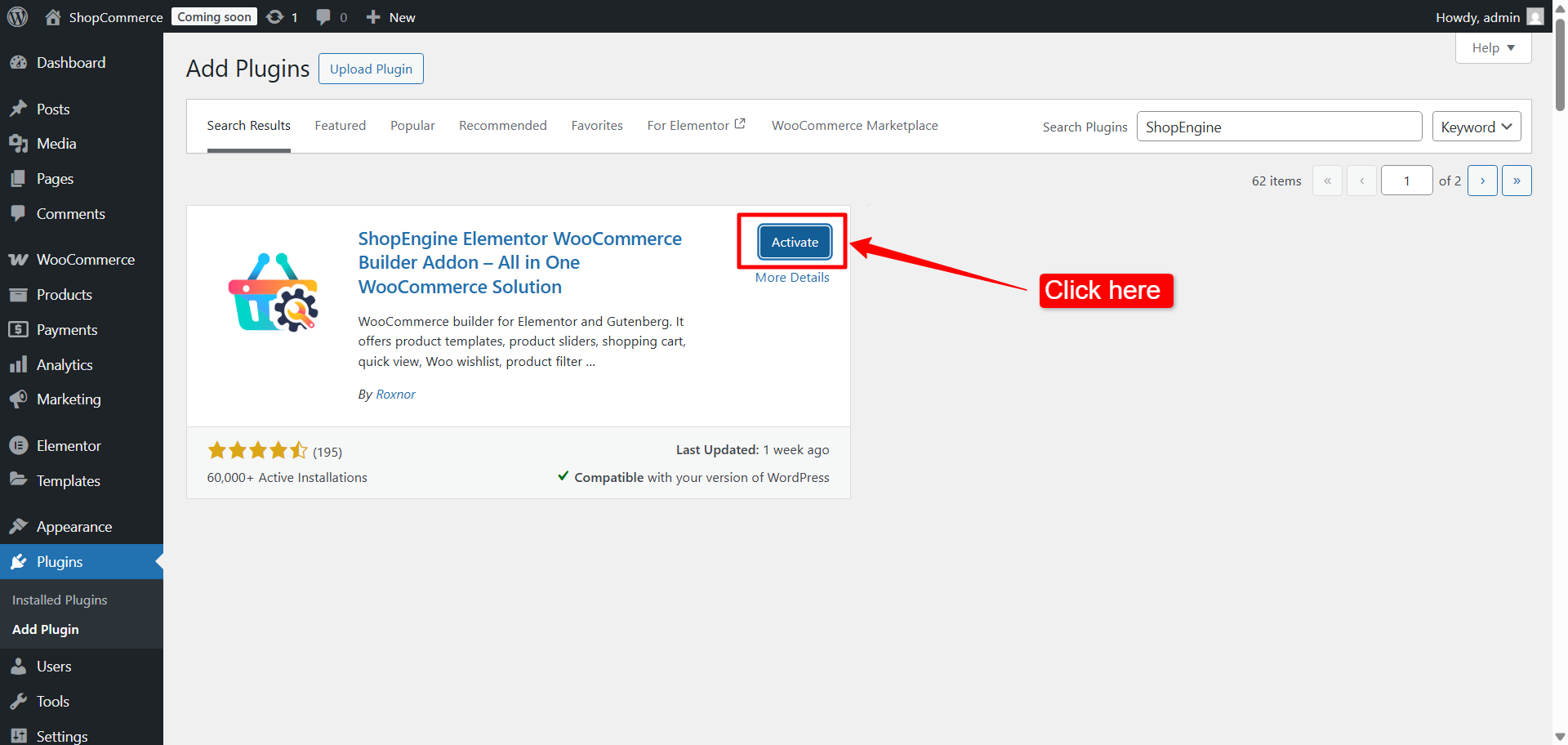This screenshot has width=1568, height=745.
Task: Open the Analytics section icon
Action: pos(20,364)
